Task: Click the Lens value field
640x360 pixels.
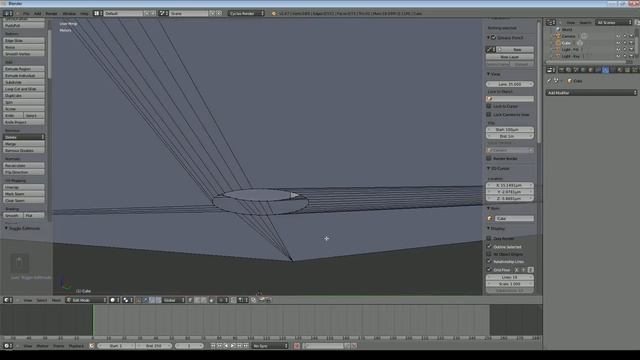Action: point(509,84)
